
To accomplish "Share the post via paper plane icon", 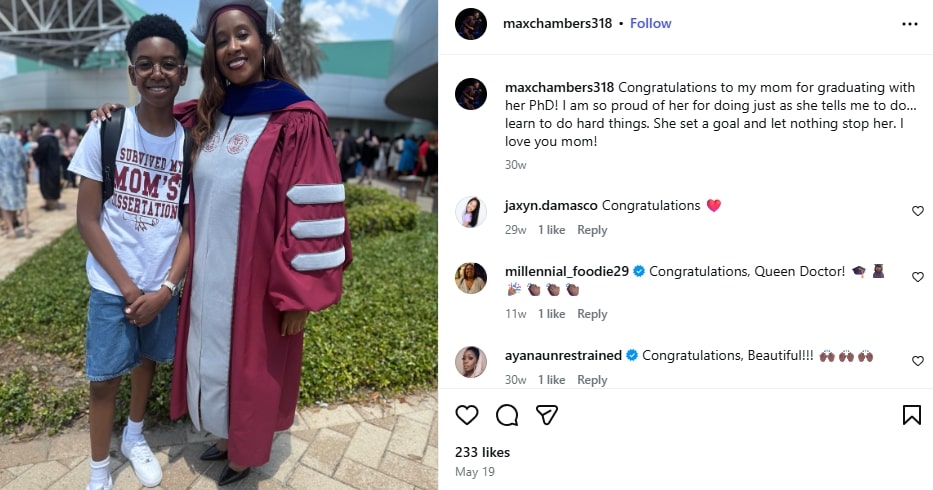I will point(546,415).
